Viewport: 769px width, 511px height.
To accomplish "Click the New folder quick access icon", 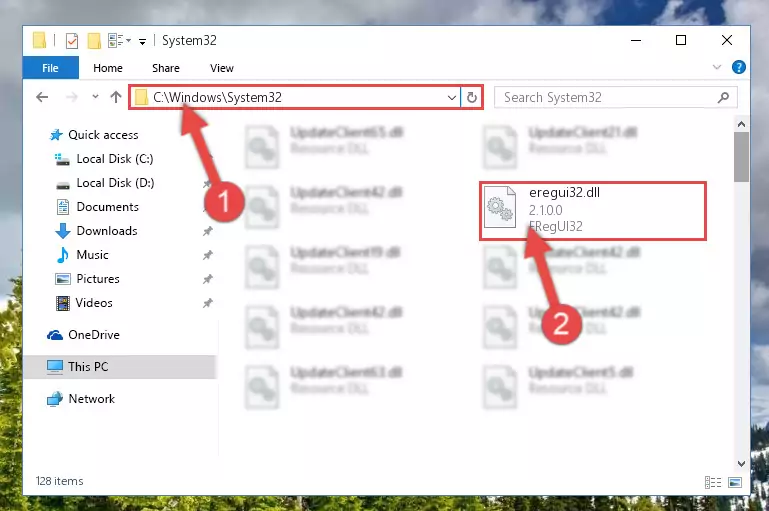I will pyautogui.click(x=94, y=41).
